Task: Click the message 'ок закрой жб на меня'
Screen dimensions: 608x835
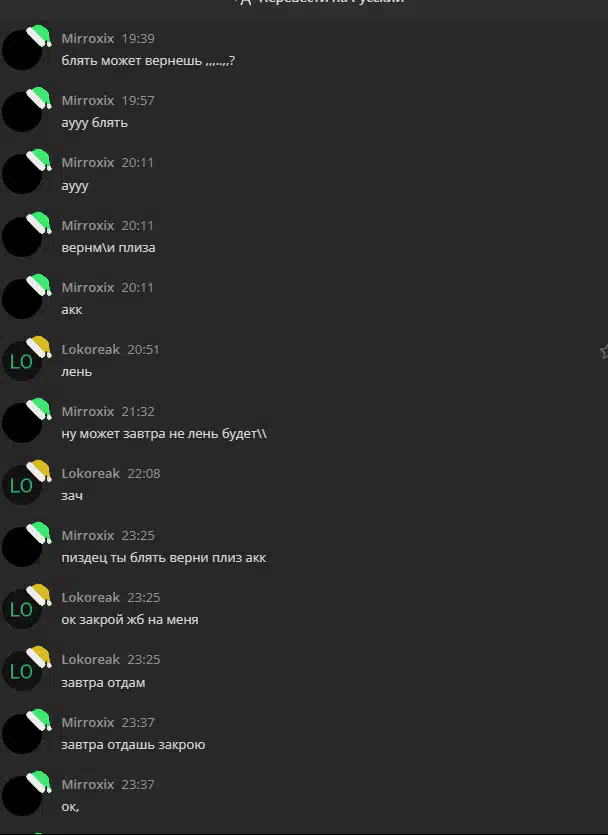Action: point(130,620)
